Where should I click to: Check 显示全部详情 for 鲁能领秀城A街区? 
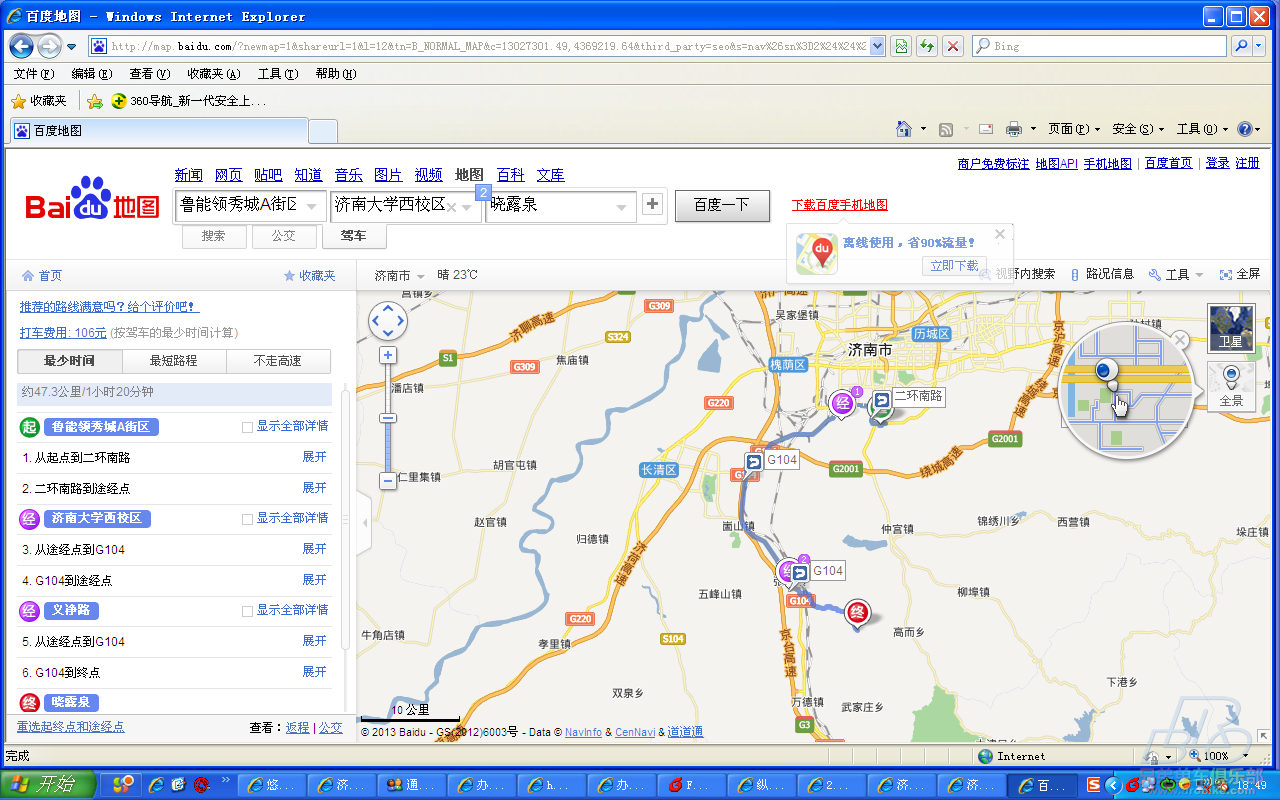247,427
